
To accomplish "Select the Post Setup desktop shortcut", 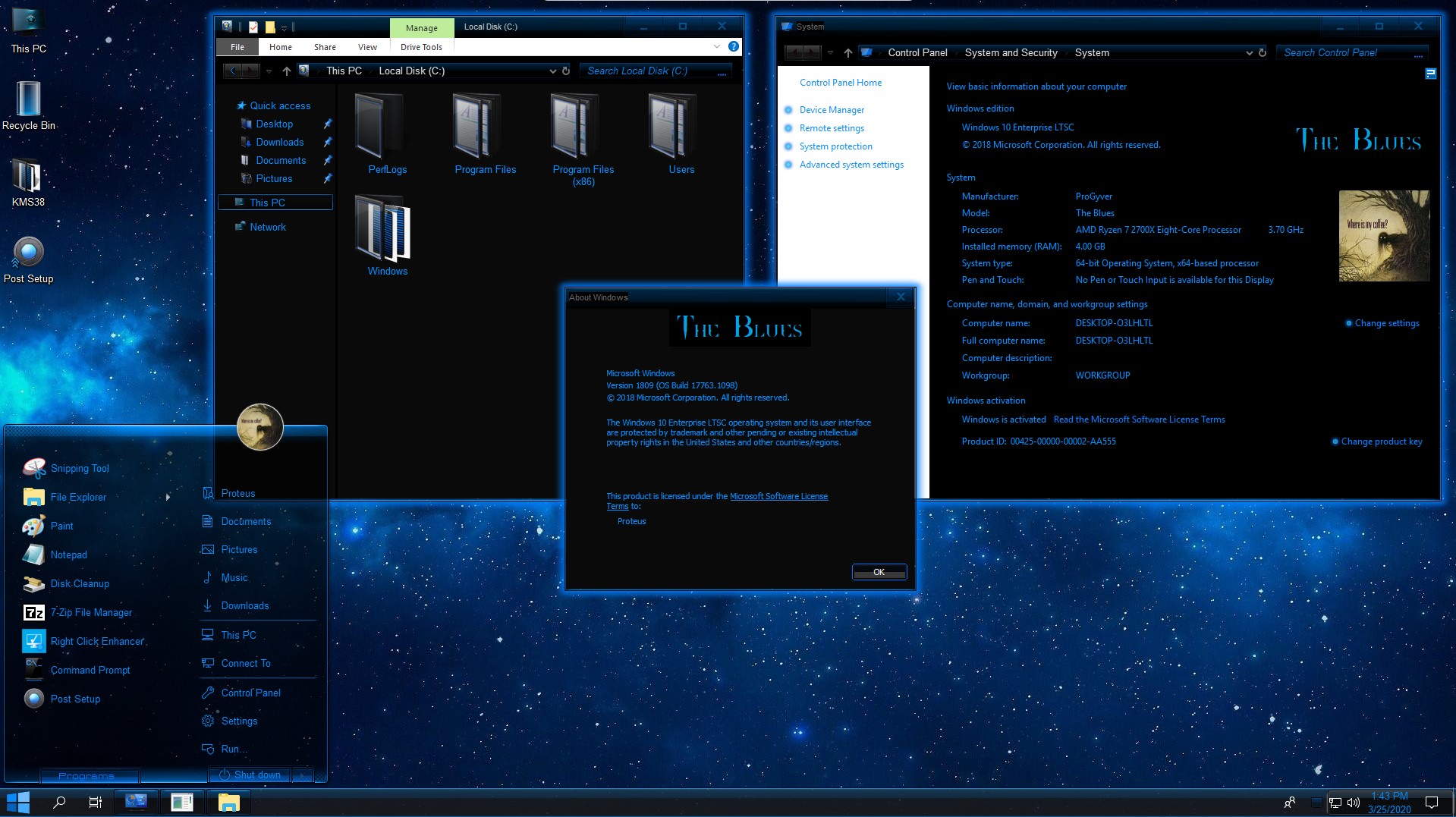I will (x=28, y=259).
